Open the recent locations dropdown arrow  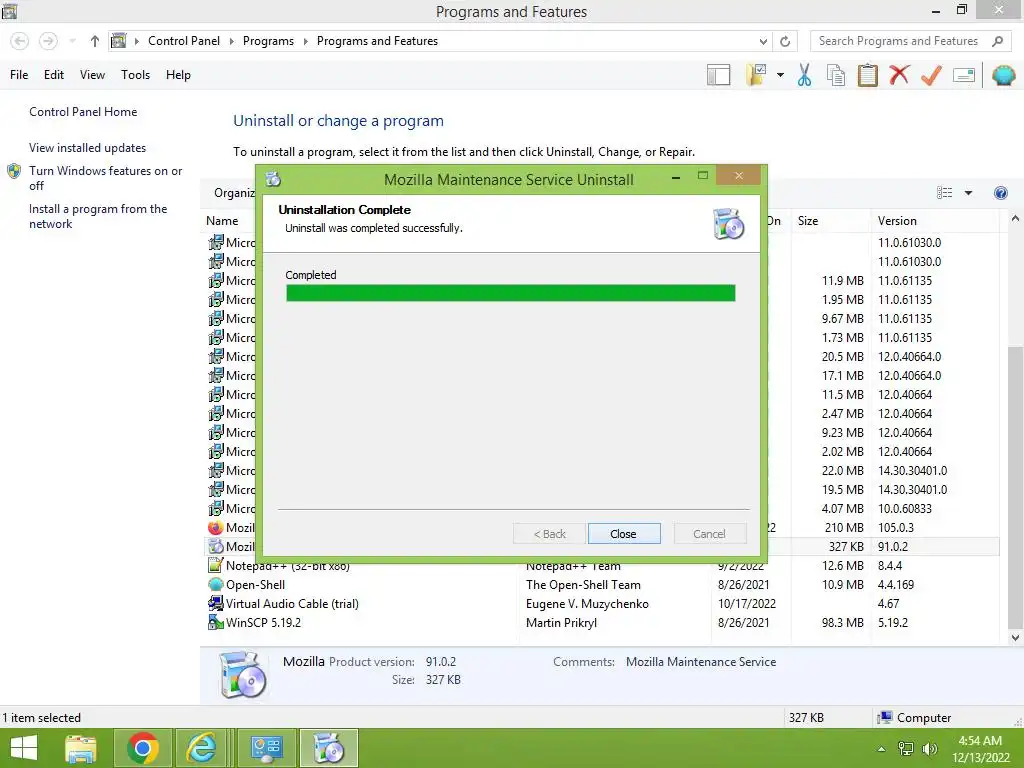pyautogui.click(x=72, y=41)
